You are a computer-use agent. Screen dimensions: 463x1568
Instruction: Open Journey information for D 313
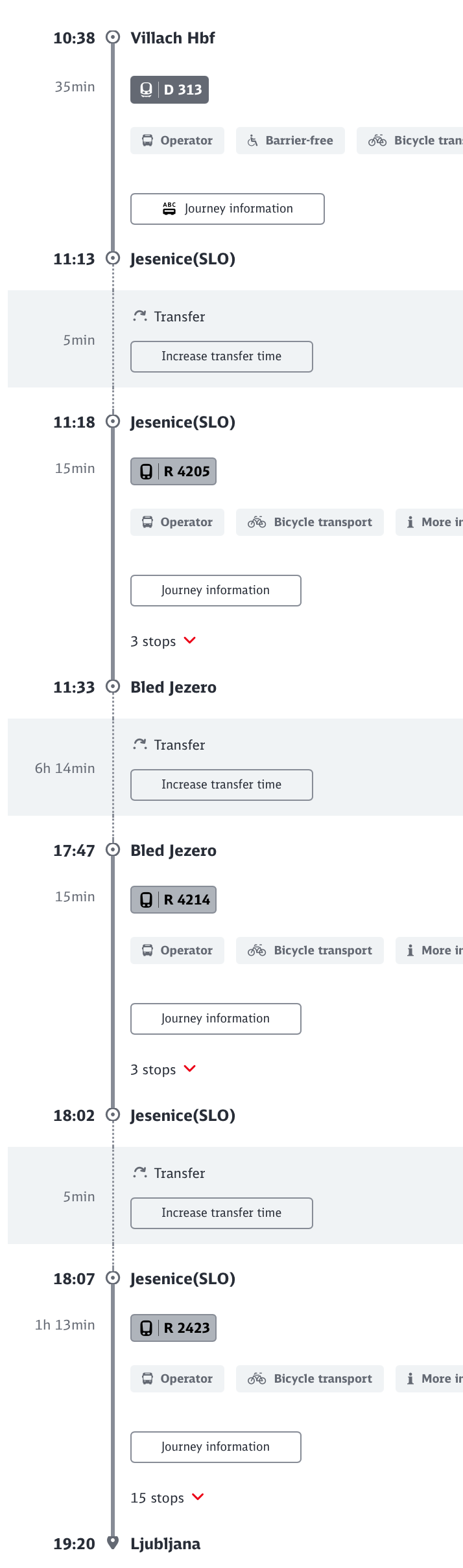[x=227, y=209]
